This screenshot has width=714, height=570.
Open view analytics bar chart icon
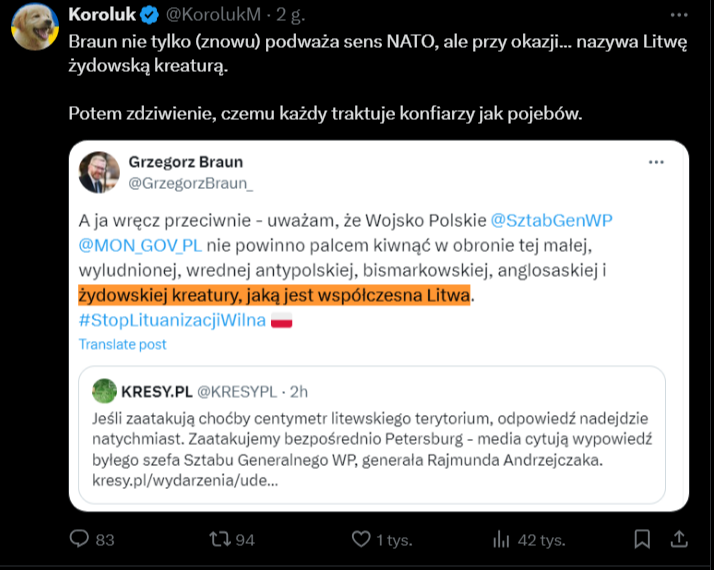pos(502,539)
